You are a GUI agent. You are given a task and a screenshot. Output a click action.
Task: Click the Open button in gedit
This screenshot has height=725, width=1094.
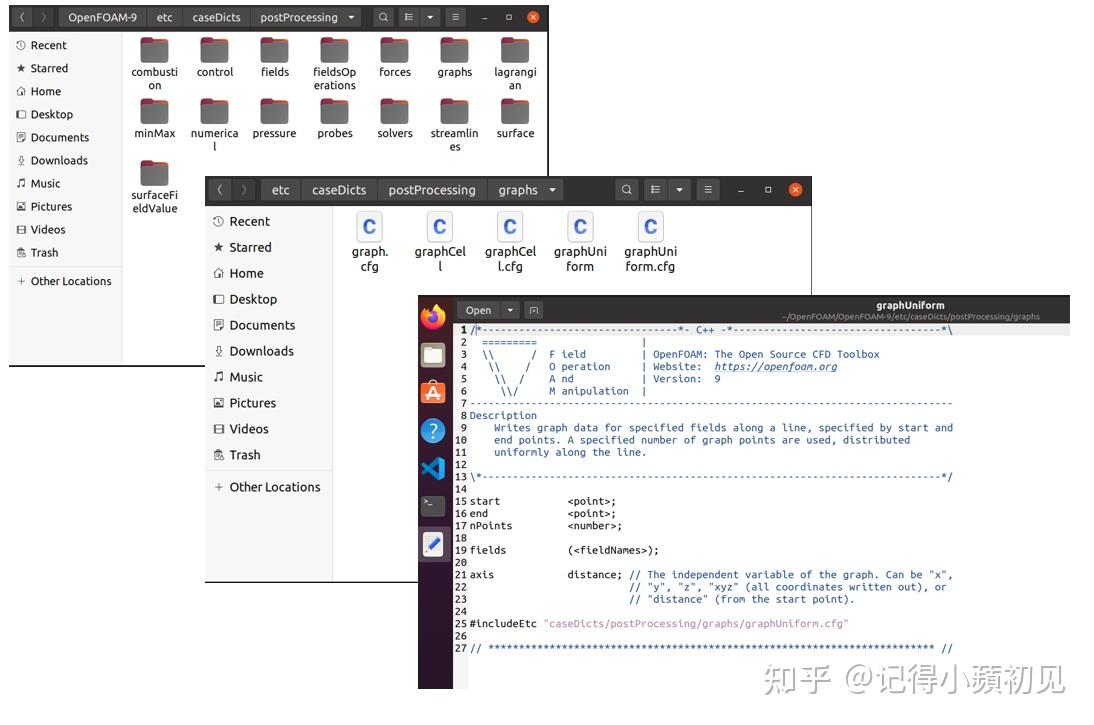click(478, 310)
